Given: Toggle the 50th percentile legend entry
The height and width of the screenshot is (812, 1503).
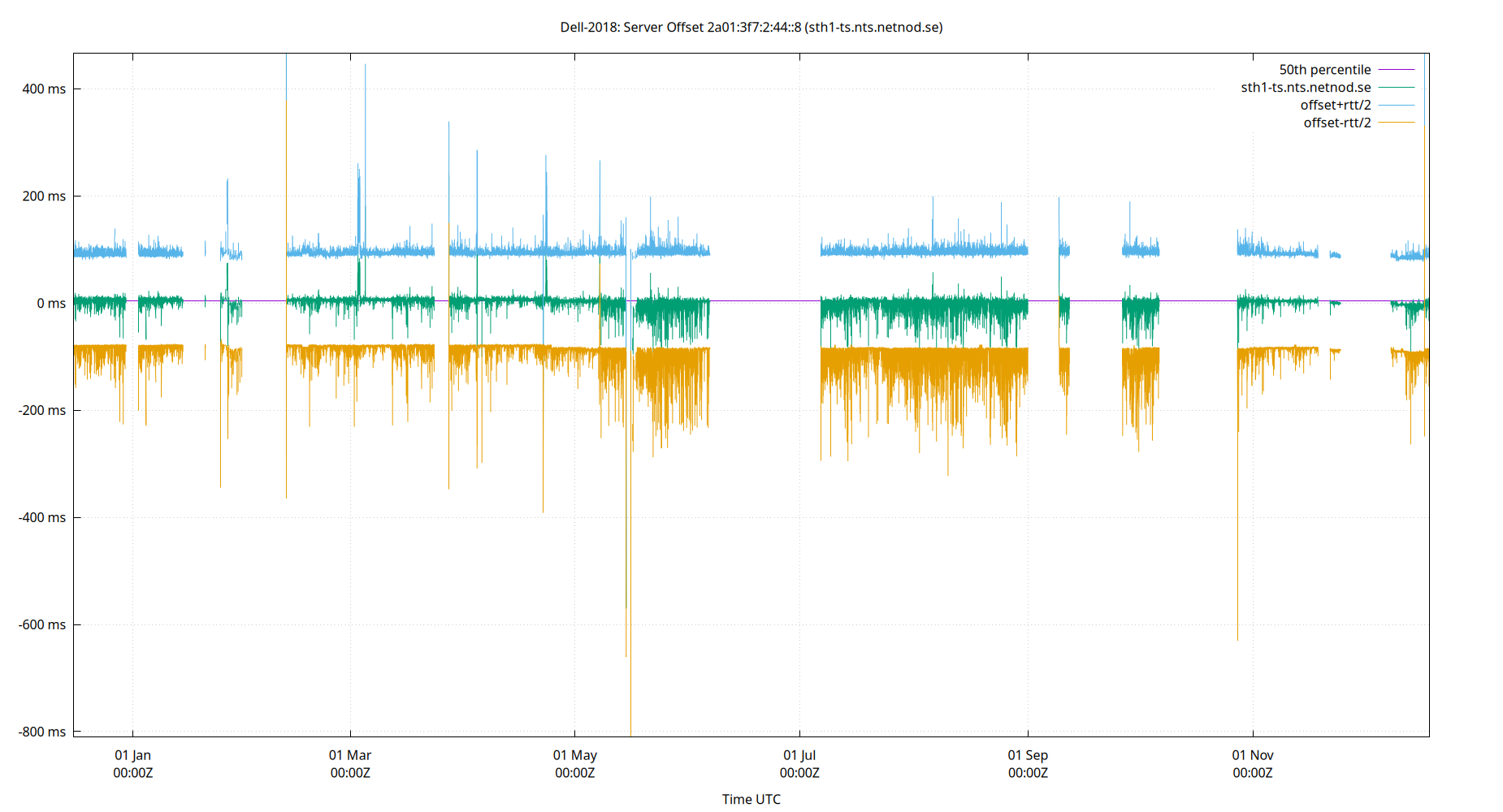Looking at the screenshot, I should (x=1326, y=69).
